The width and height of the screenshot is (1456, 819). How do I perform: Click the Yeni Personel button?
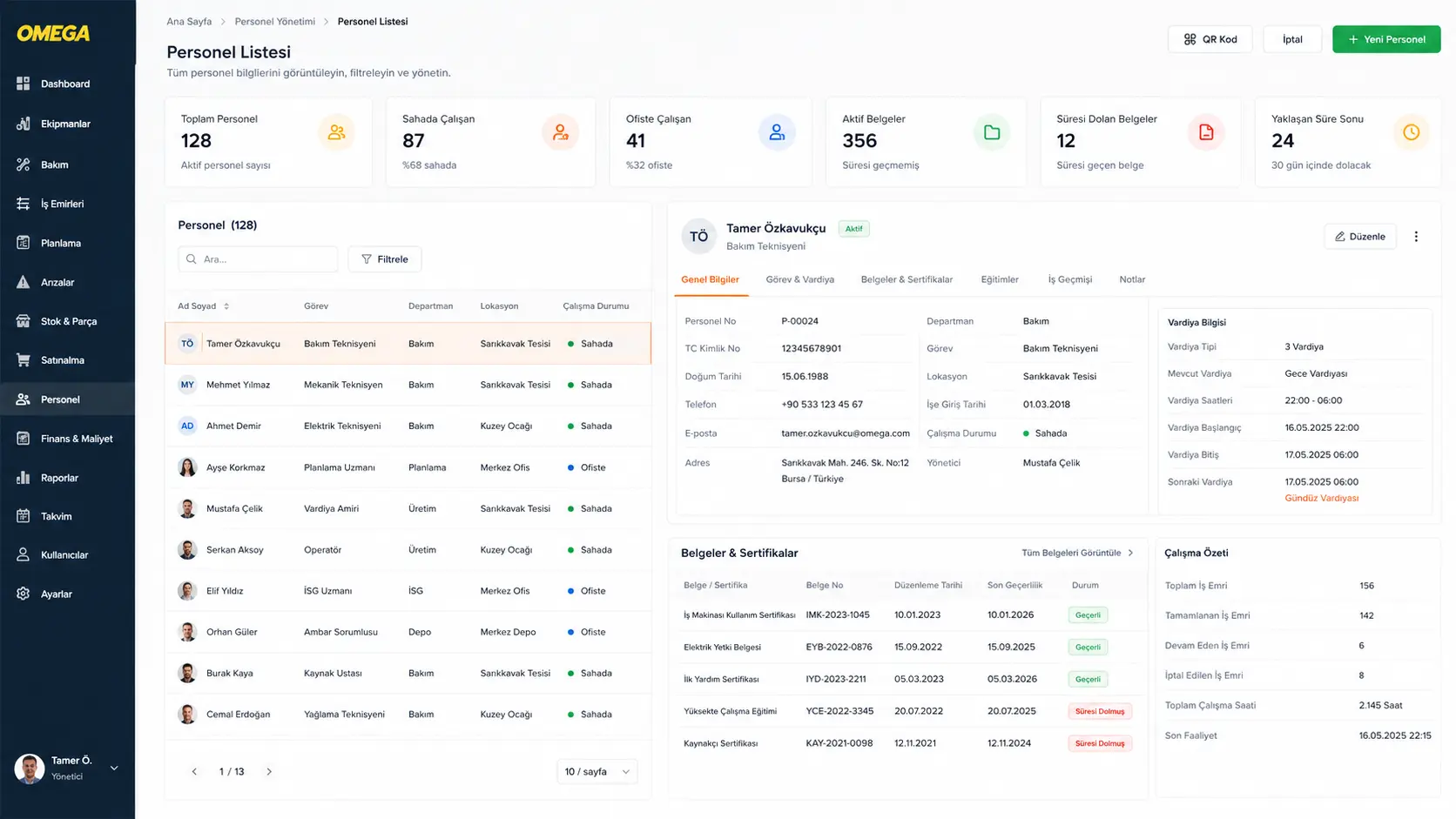coord(1386,39)
